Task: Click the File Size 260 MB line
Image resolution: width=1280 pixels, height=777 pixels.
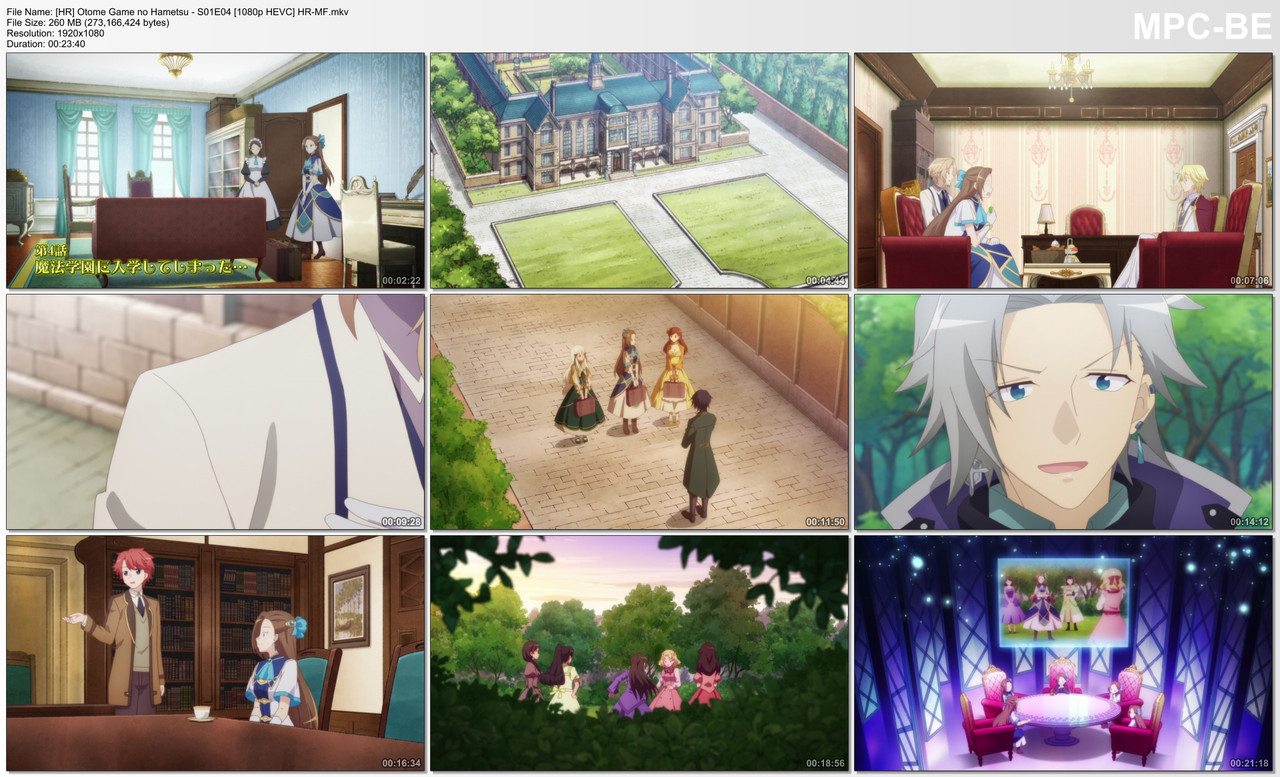Action: (88, 22)
